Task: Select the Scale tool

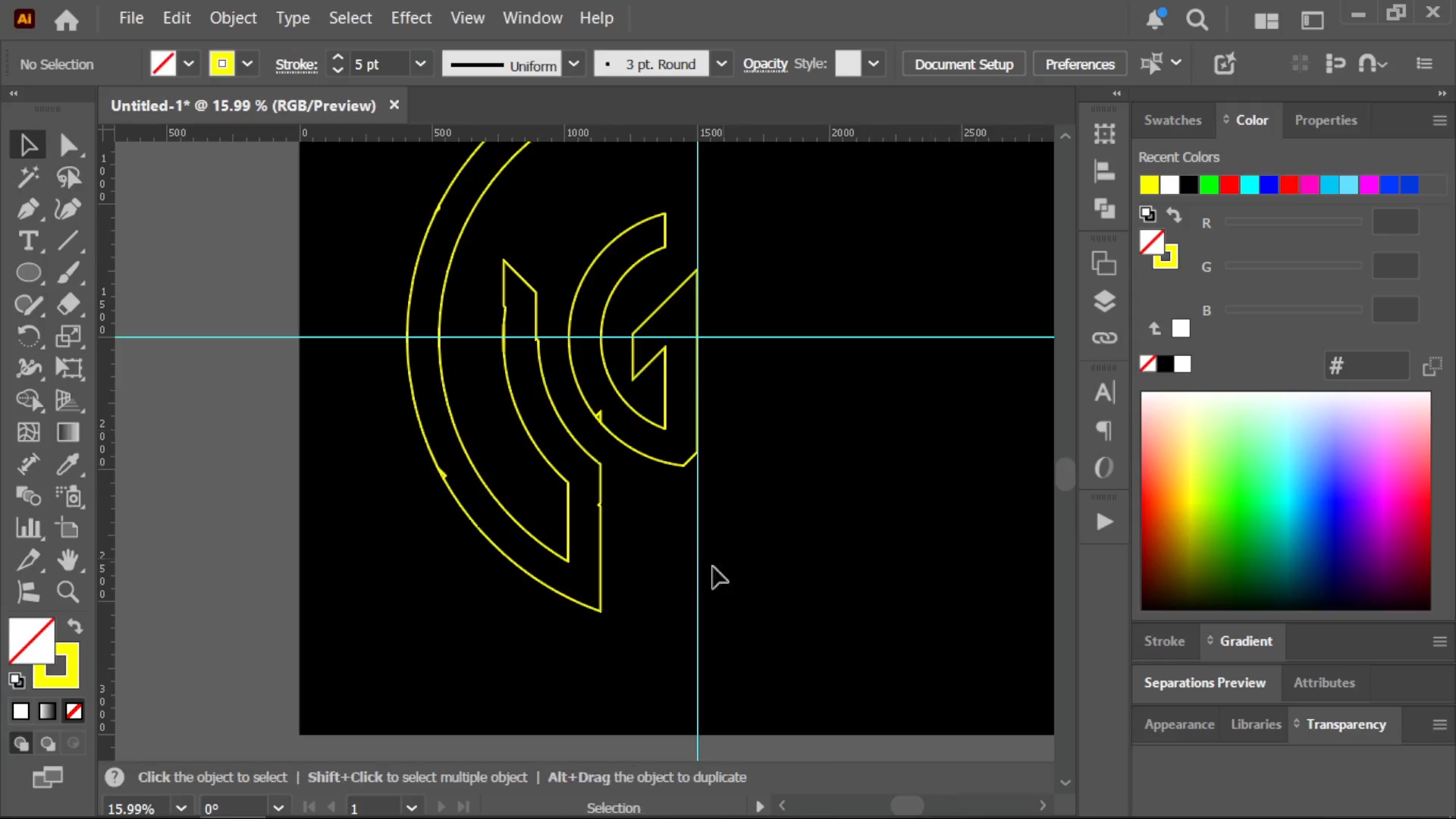Action: [x=68, y=336]
